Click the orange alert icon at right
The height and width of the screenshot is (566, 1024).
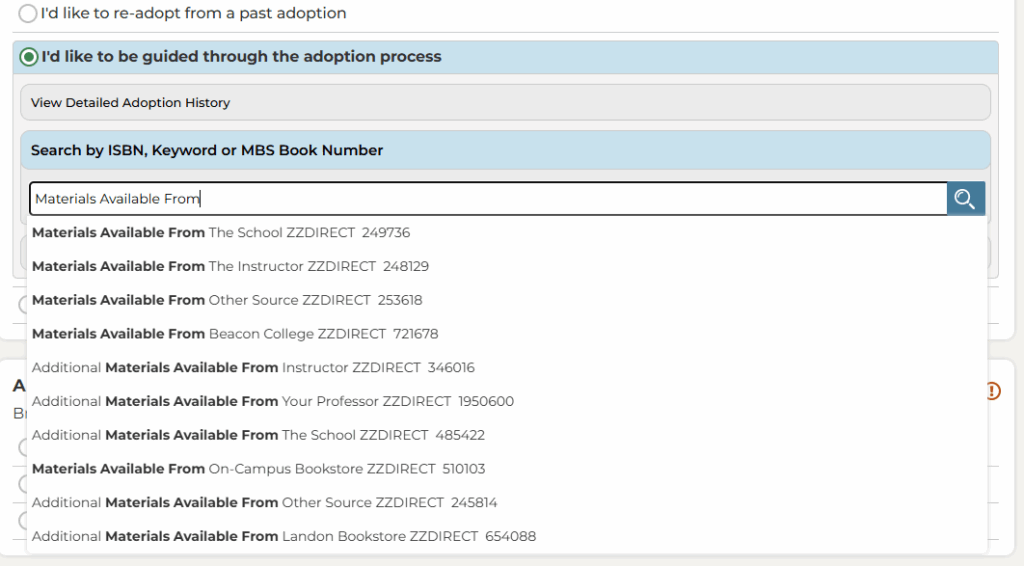[x=992, y=391]
